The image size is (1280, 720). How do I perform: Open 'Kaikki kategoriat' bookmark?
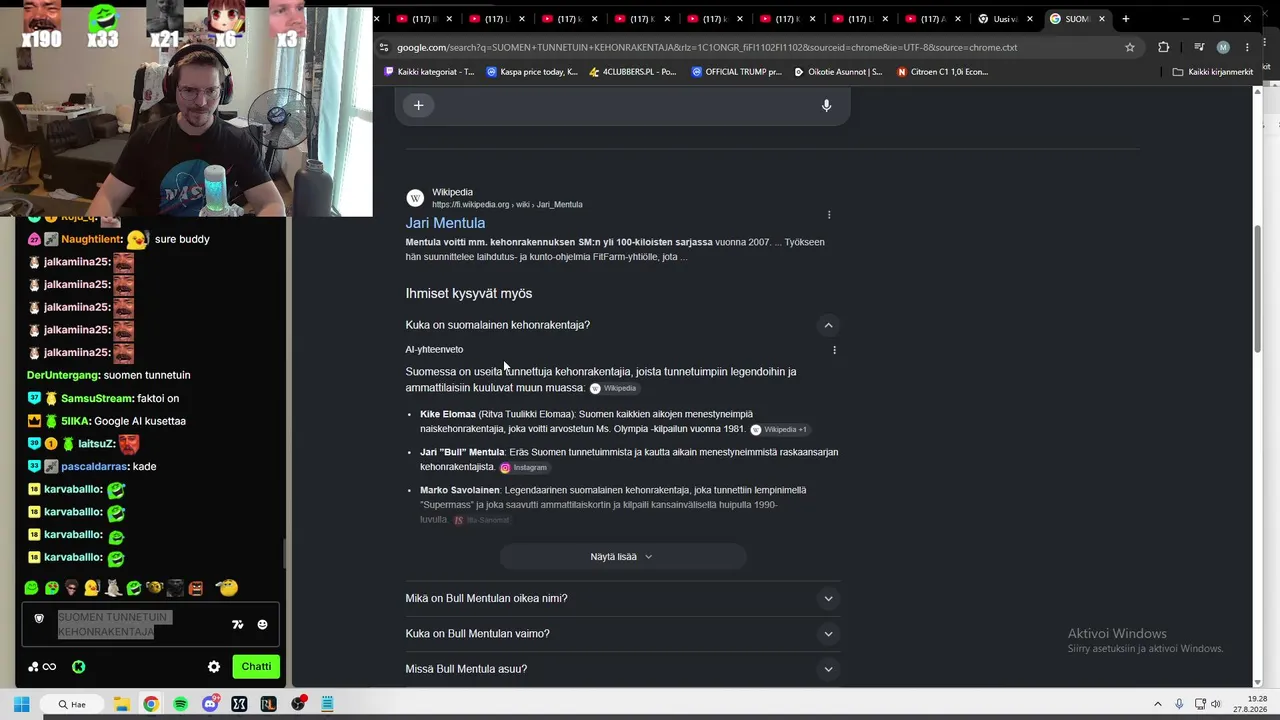429,72
